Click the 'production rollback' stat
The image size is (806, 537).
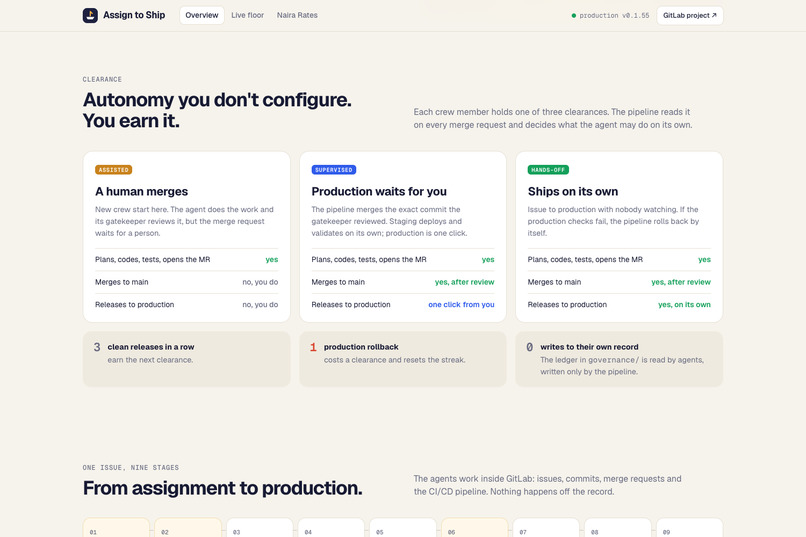[361, 347]
